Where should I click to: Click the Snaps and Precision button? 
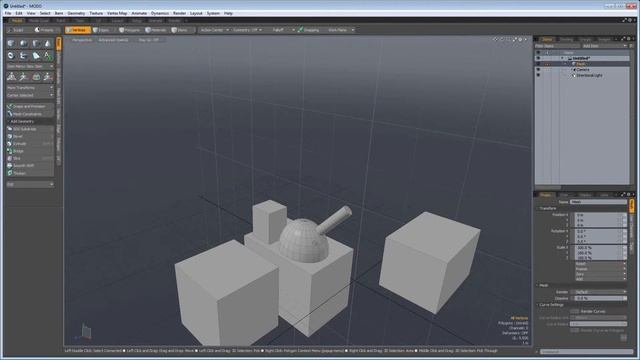click(30, 107)
